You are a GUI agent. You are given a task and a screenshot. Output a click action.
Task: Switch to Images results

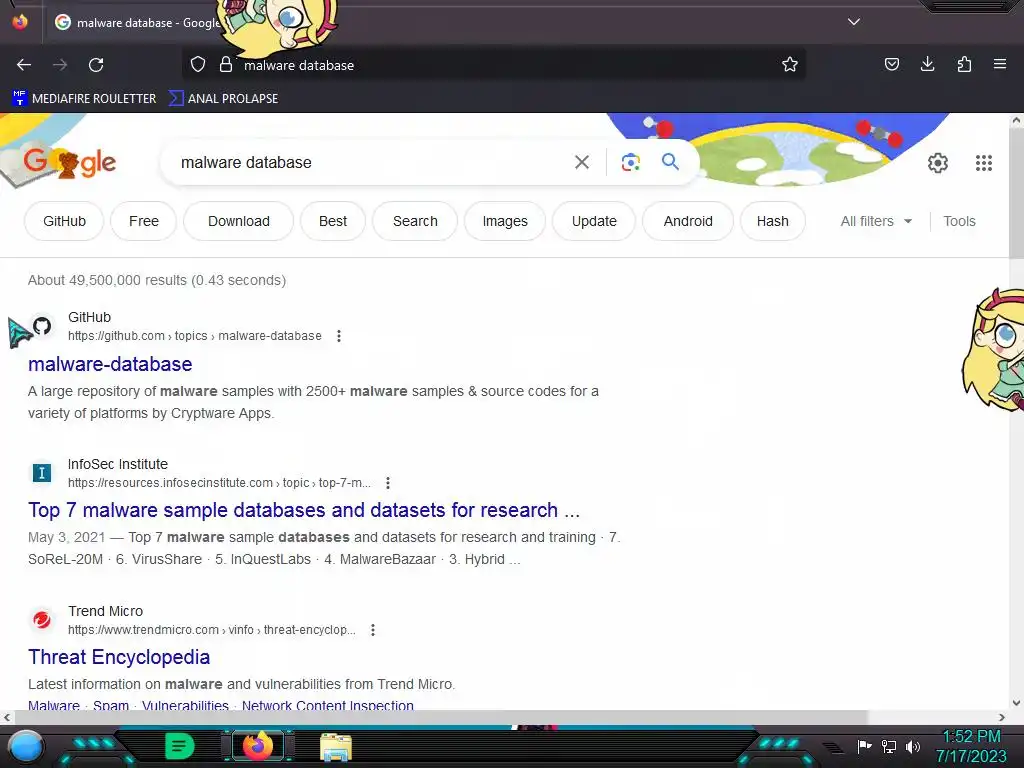[x=505, y=221]
